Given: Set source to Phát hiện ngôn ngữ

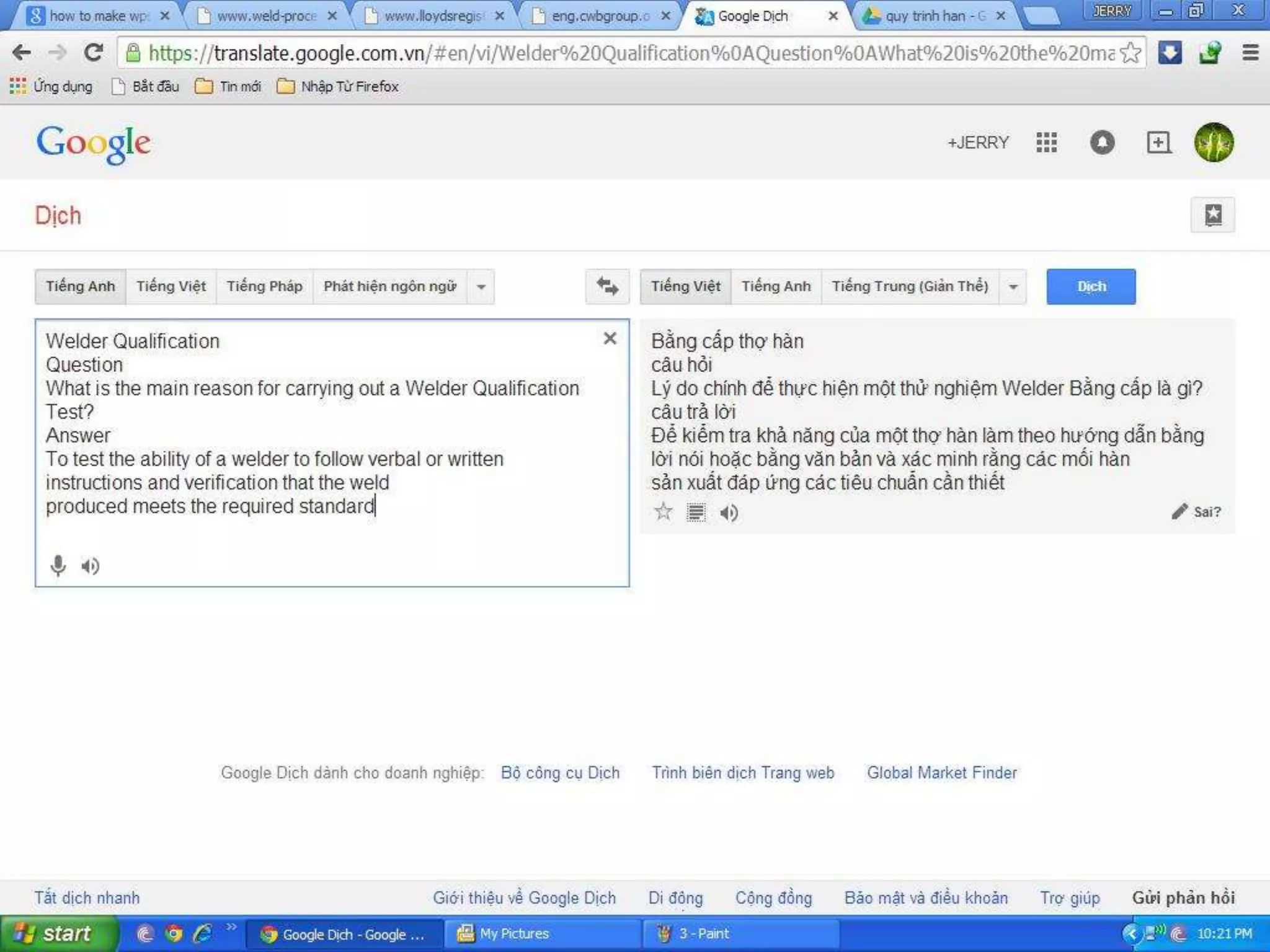Looking at the screenshot, I should point(389,286).
